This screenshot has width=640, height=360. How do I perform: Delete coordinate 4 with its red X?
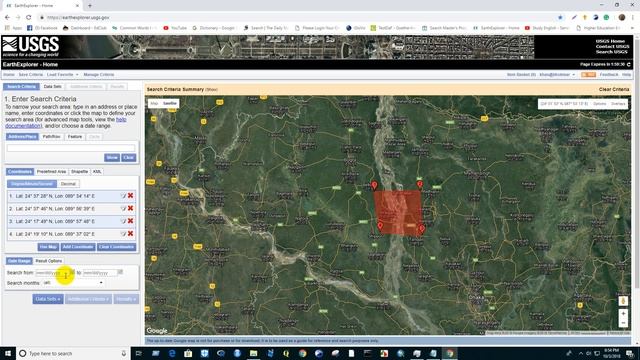[x=131, y=233]
